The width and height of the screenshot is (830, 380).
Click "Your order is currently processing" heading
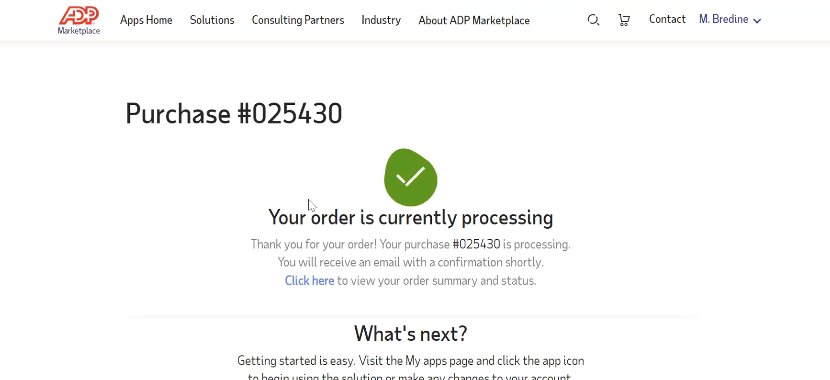pos(411,217)
